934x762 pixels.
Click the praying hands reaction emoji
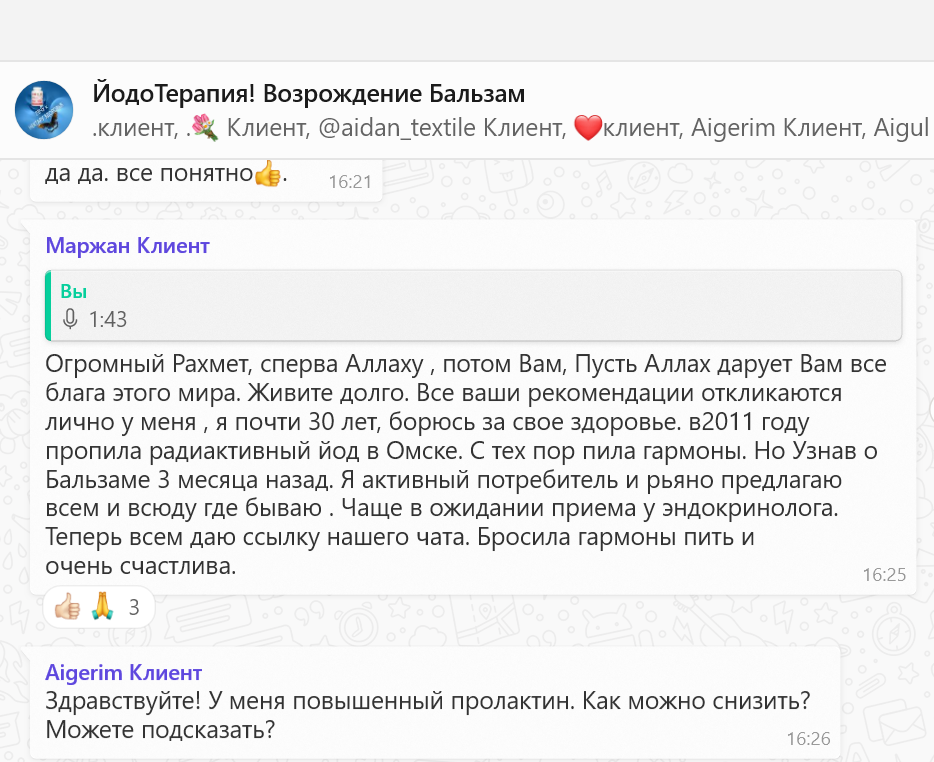101,607
